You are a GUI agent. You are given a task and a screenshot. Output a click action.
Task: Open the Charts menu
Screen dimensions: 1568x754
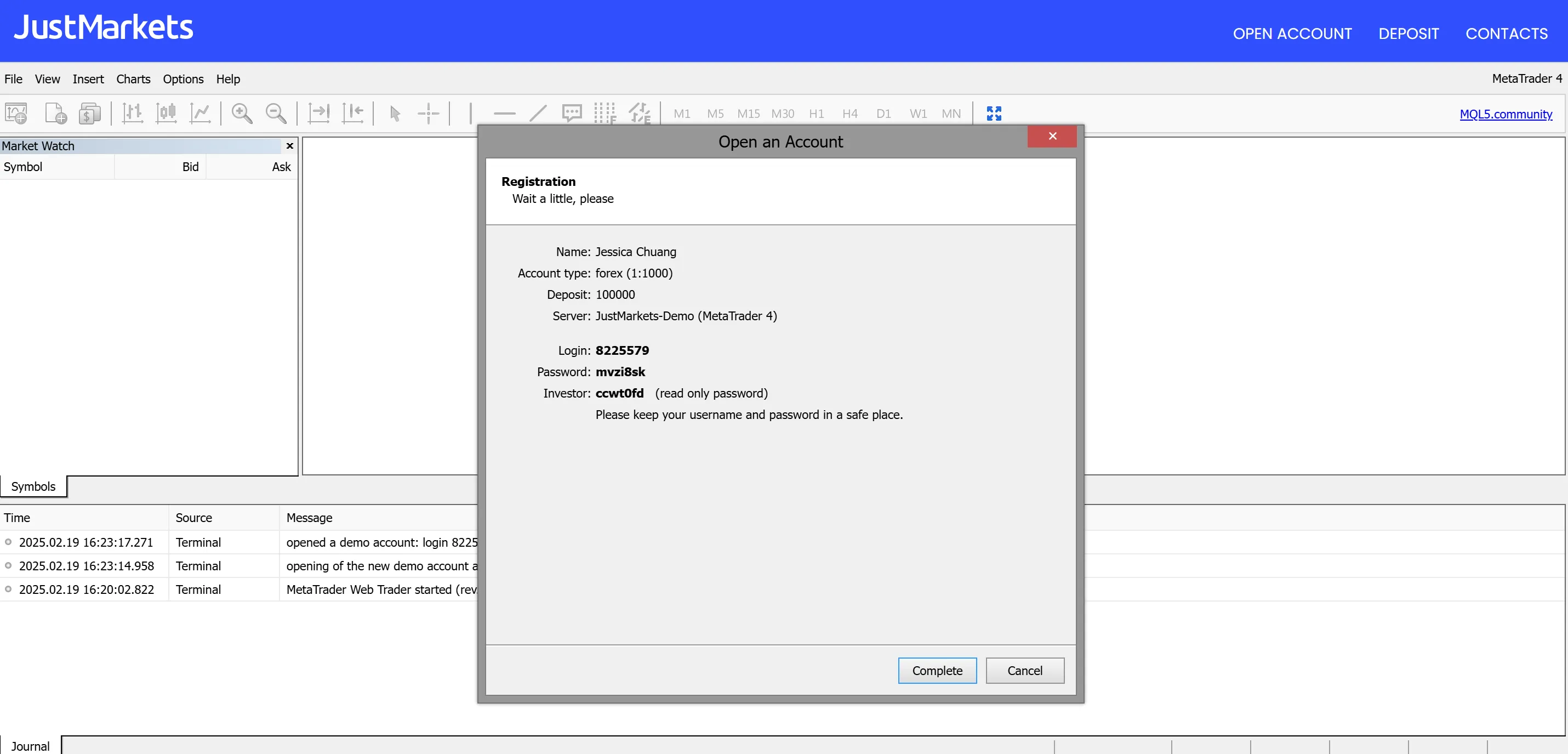133,79
